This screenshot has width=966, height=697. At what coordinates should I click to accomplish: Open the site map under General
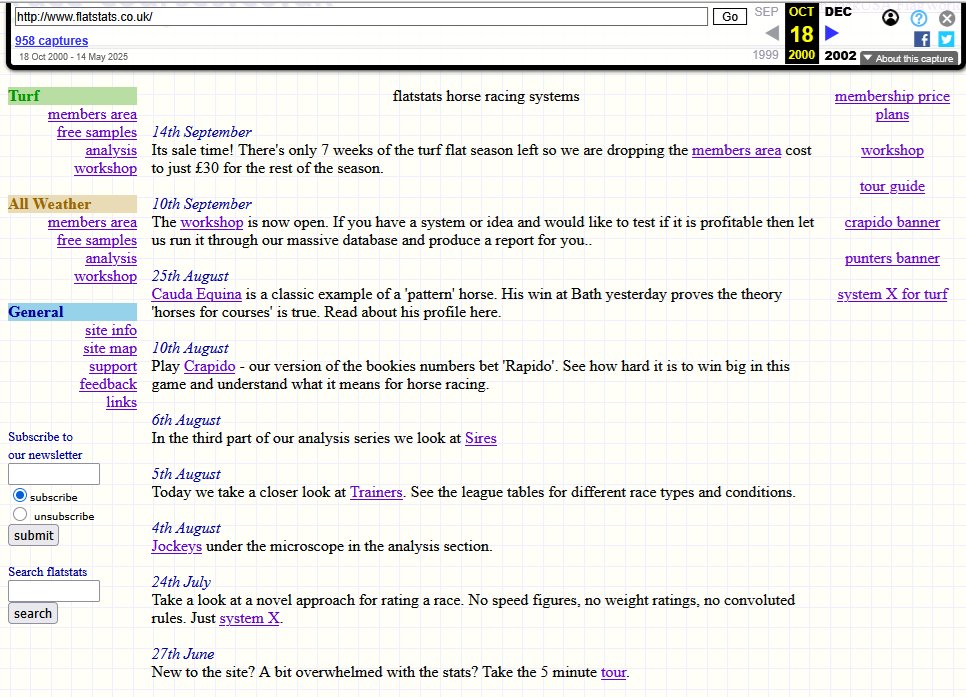pyautogui.click(x=110, y=348)
